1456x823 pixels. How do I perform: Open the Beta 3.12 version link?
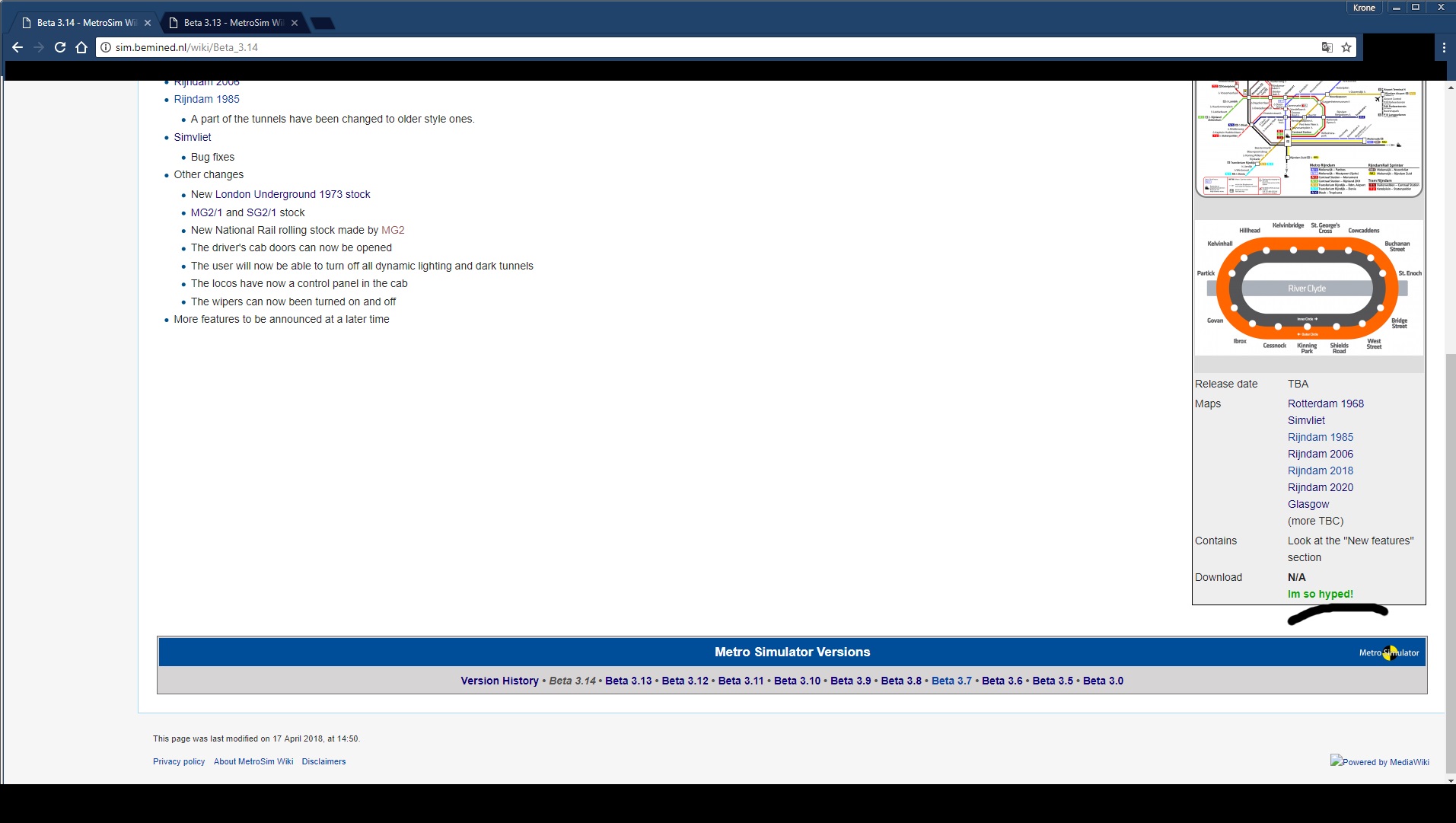coord(685,681)
